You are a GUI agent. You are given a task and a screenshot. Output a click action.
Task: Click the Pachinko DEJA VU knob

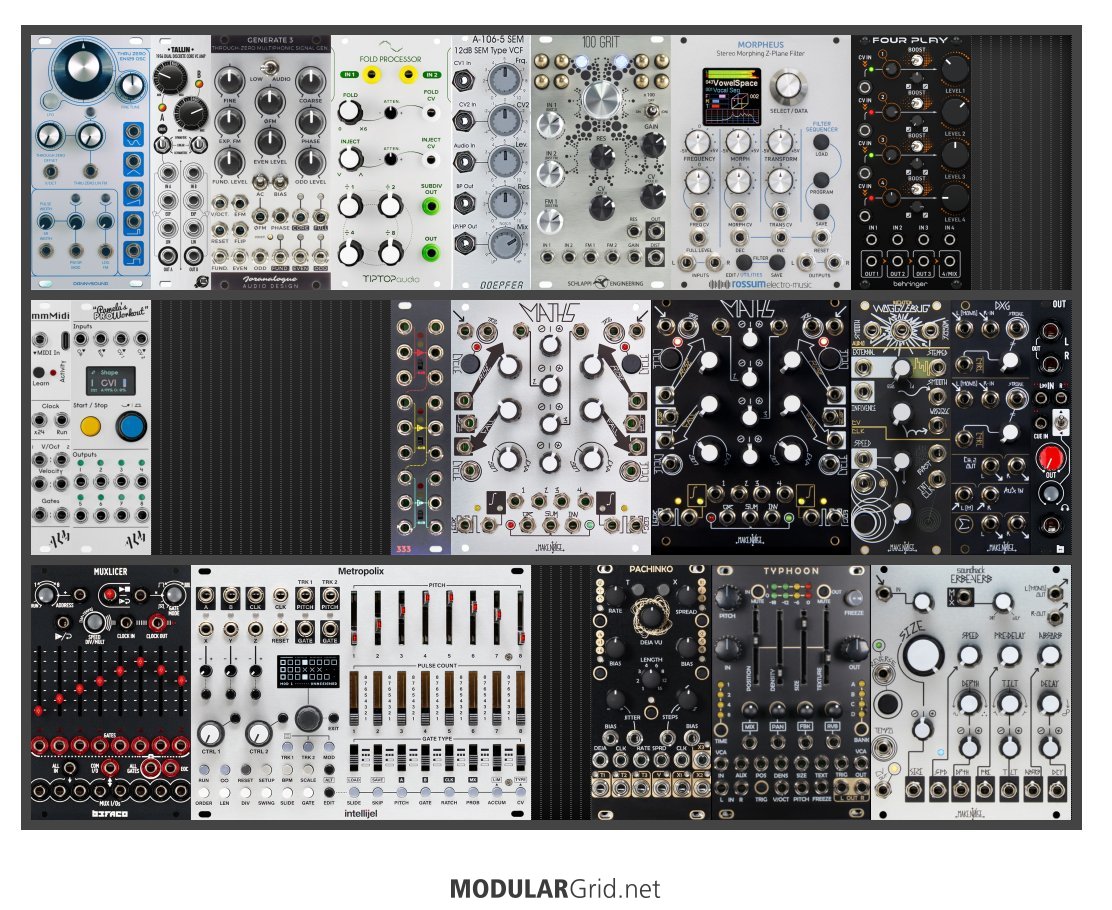(x=650, y=616)
